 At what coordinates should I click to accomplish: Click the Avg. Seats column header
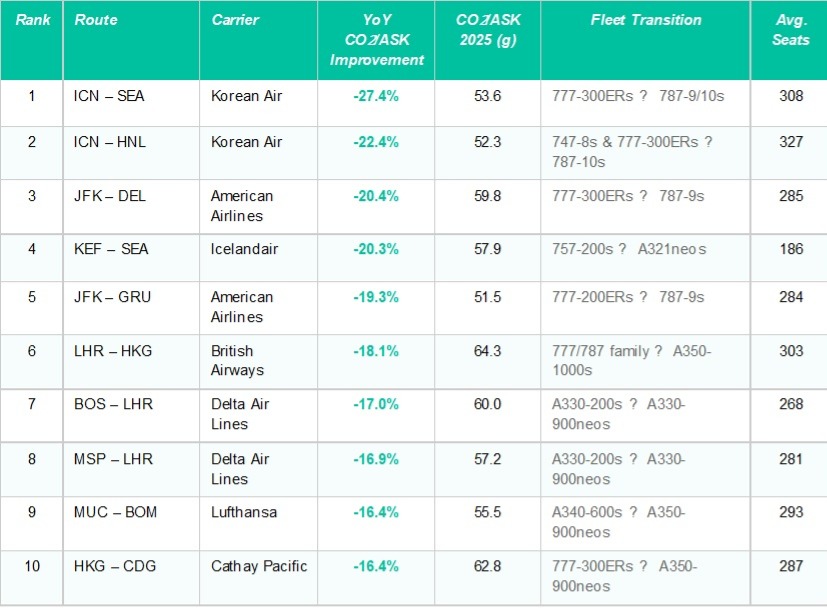click(x=791, y=29)
